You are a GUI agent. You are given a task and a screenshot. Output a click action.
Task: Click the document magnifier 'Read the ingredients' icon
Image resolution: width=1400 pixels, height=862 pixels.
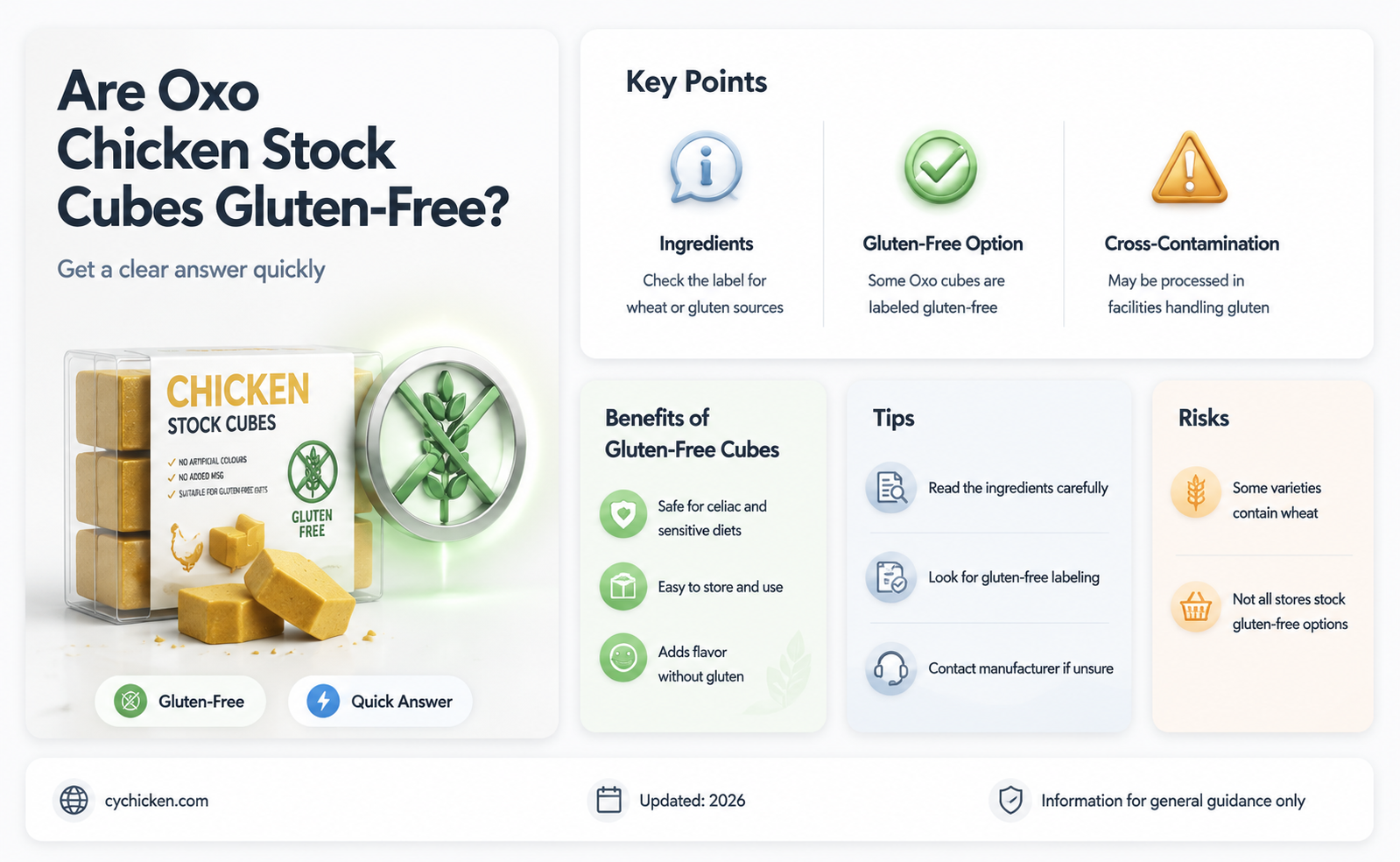[x=891, y=487]
